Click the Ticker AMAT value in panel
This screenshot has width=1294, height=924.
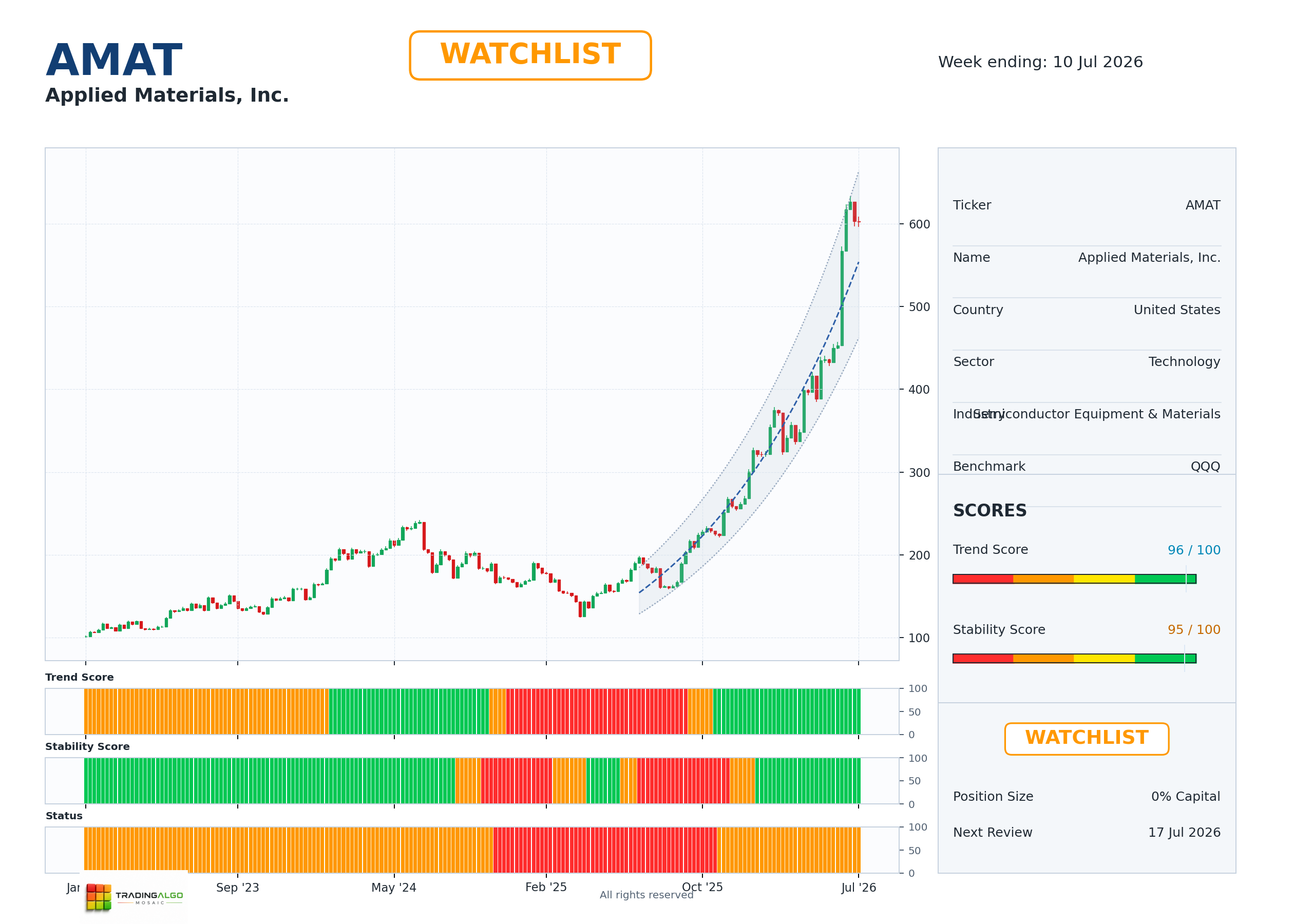coord(1203,205)
